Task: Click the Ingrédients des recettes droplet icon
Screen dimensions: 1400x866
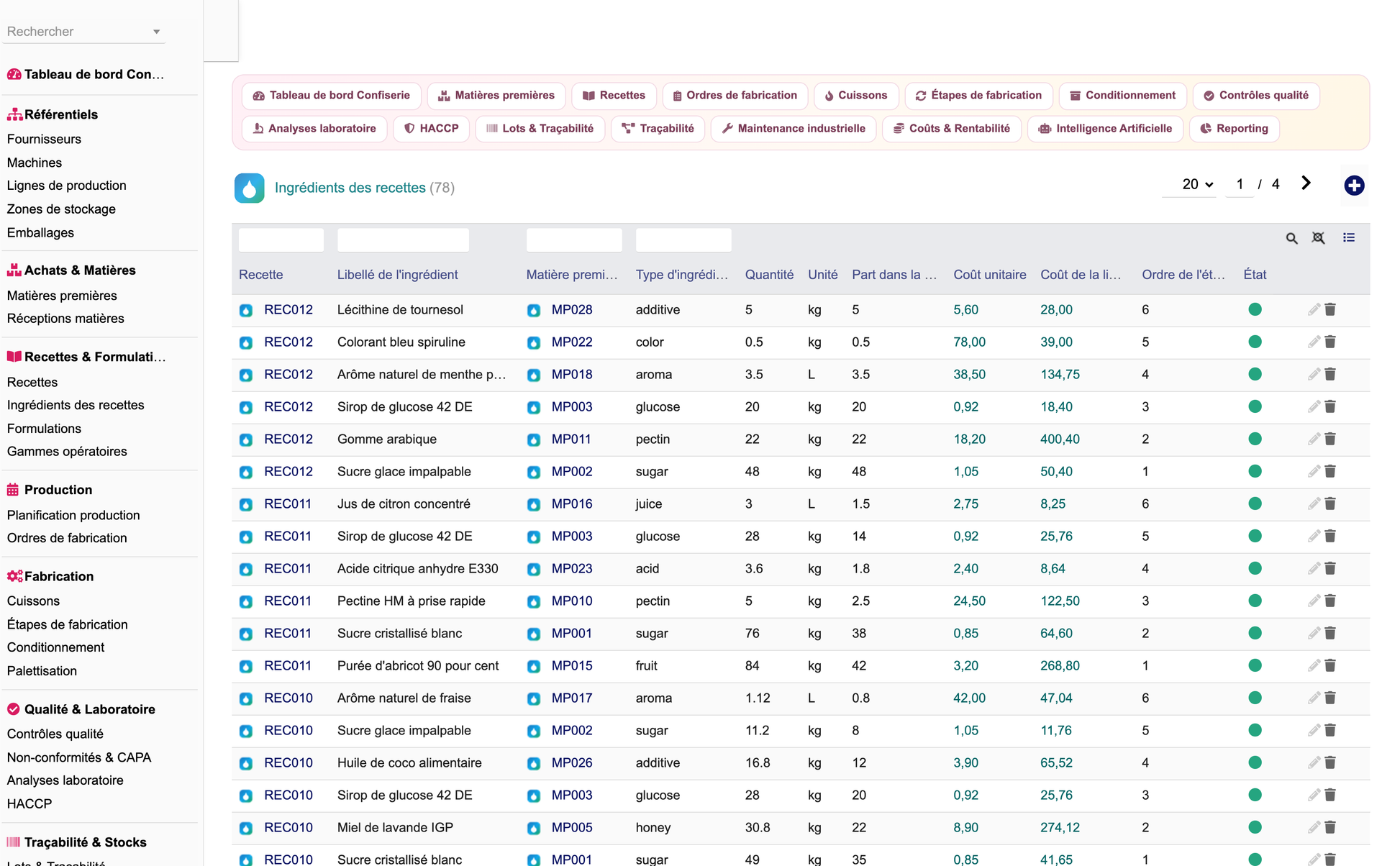Action: pyautogui.click(x=249, y=188)
